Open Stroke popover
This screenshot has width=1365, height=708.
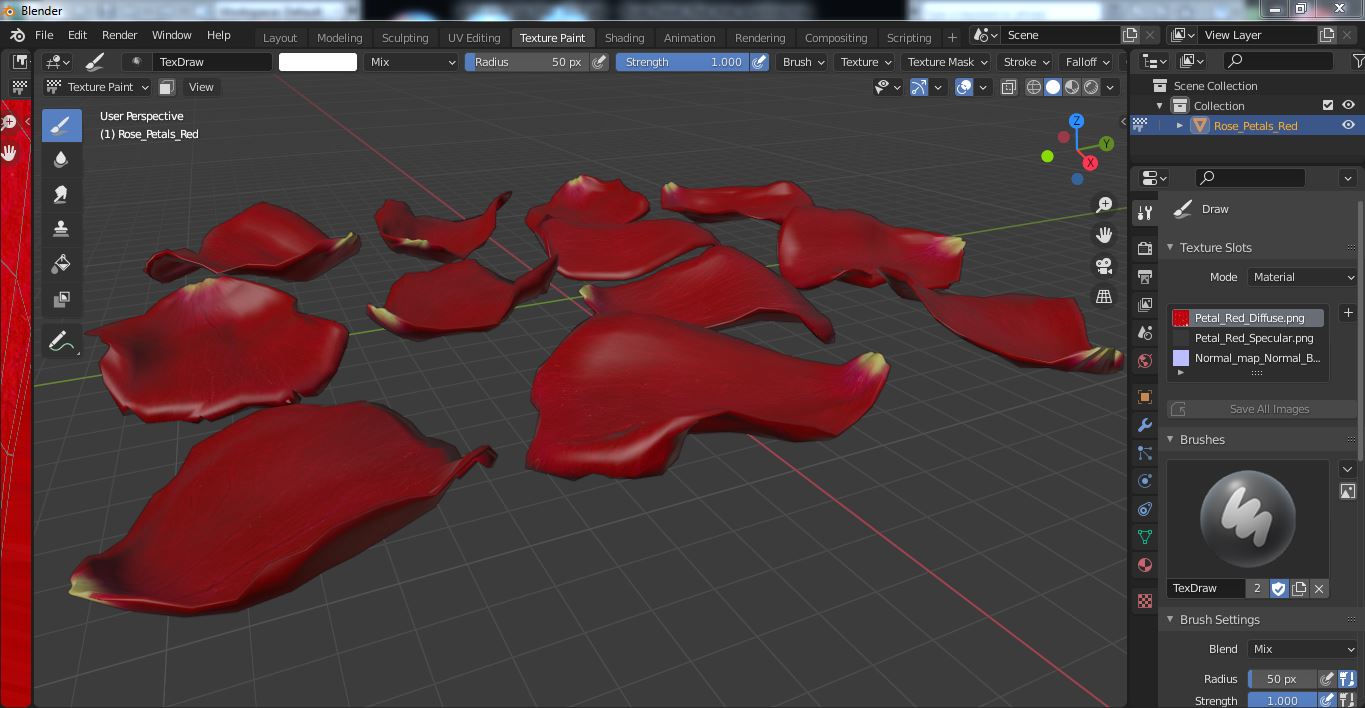1025,62
